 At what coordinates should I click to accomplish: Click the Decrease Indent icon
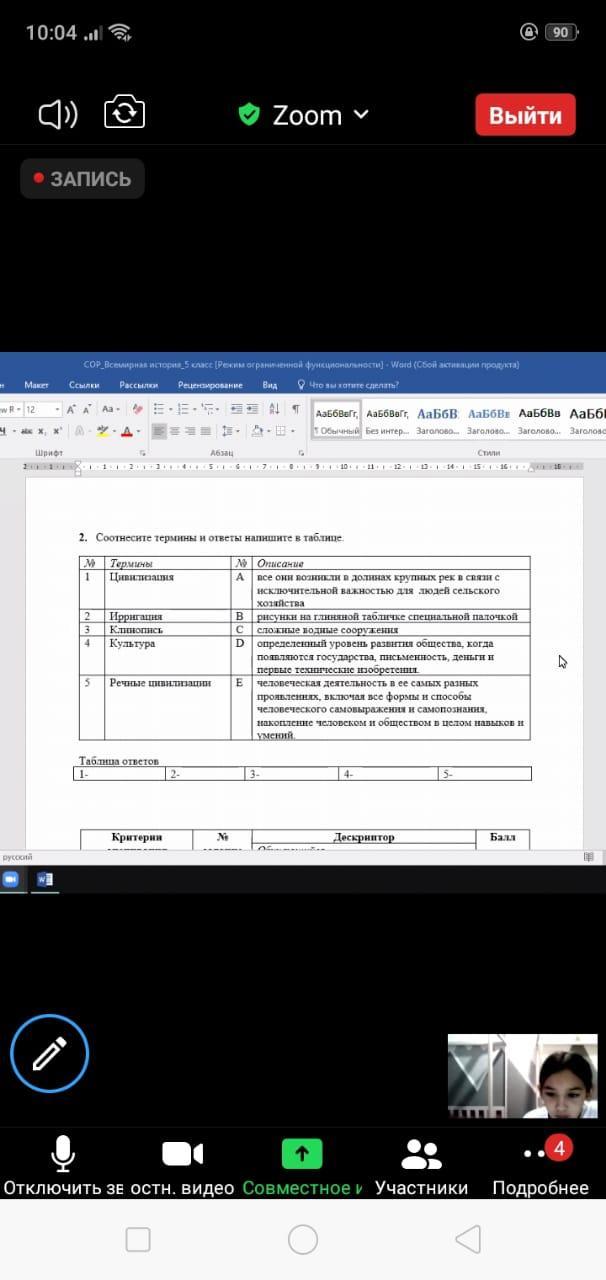tap(236, 409)
